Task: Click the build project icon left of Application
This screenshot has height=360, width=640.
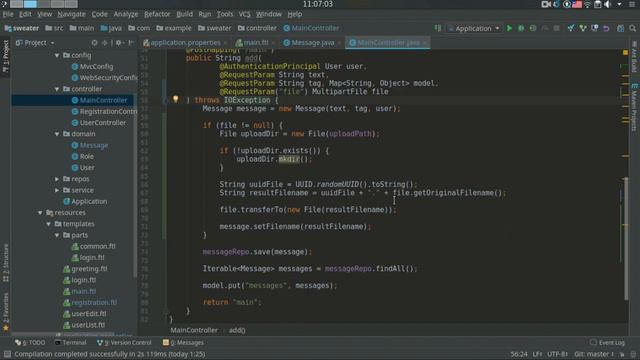Action: (x=438, y=28)
